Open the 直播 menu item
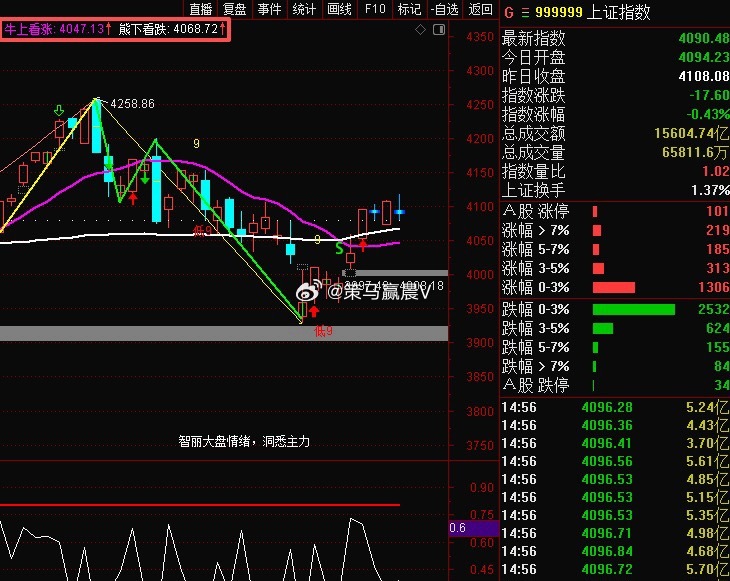 tap(201, 9)
